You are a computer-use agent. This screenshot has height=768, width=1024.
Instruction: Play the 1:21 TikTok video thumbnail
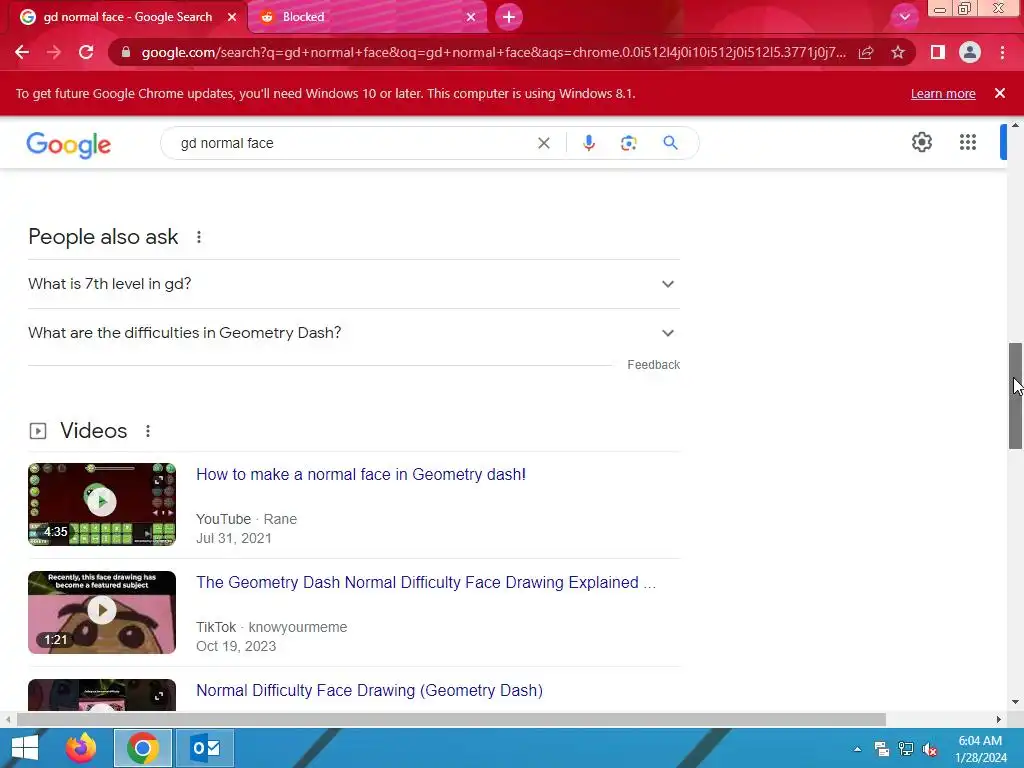[102, 612]
